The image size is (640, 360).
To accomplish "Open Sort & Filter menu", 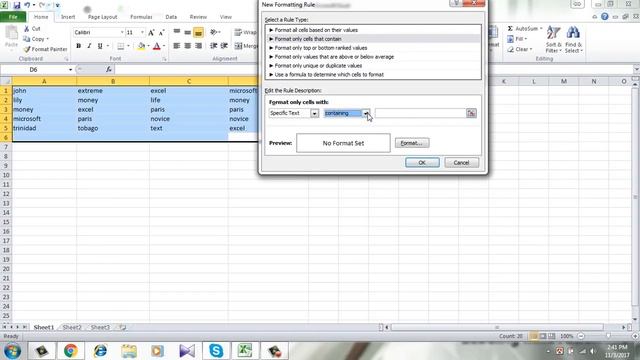I will [553, 39].
